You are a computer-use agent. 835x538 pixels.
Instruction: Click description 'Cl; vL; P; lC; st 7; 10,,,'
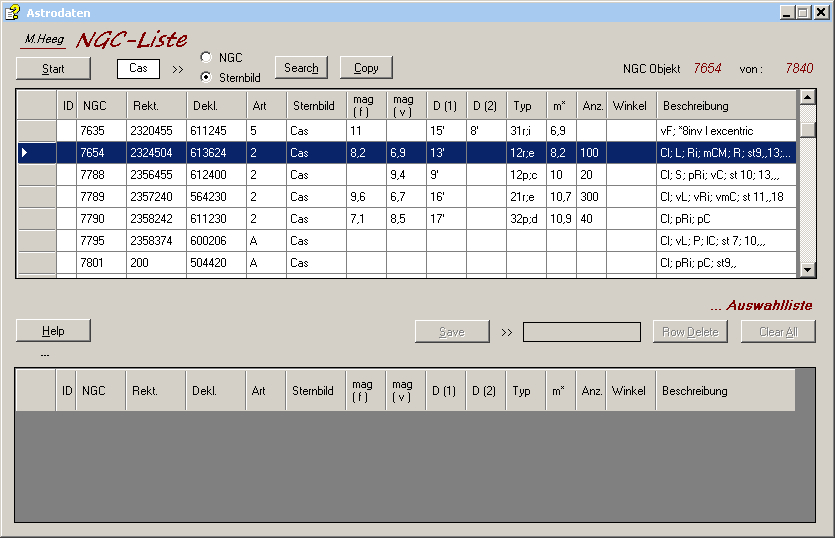(x=727, y=241)
